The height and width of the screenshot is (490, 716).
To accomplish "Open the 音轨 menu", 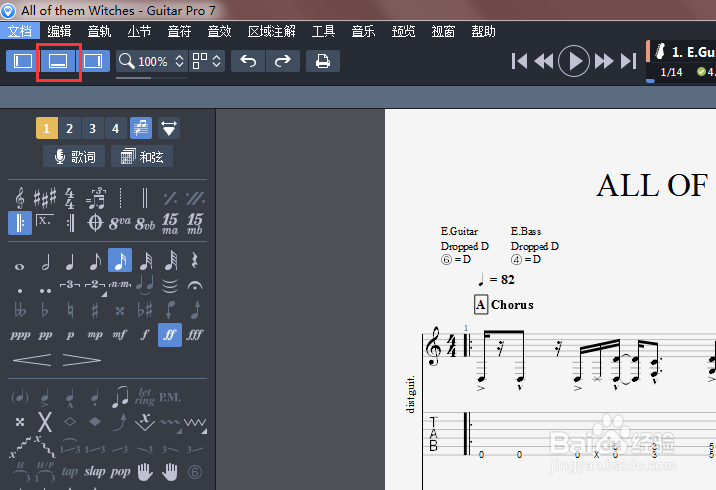I will click(99, 31).
